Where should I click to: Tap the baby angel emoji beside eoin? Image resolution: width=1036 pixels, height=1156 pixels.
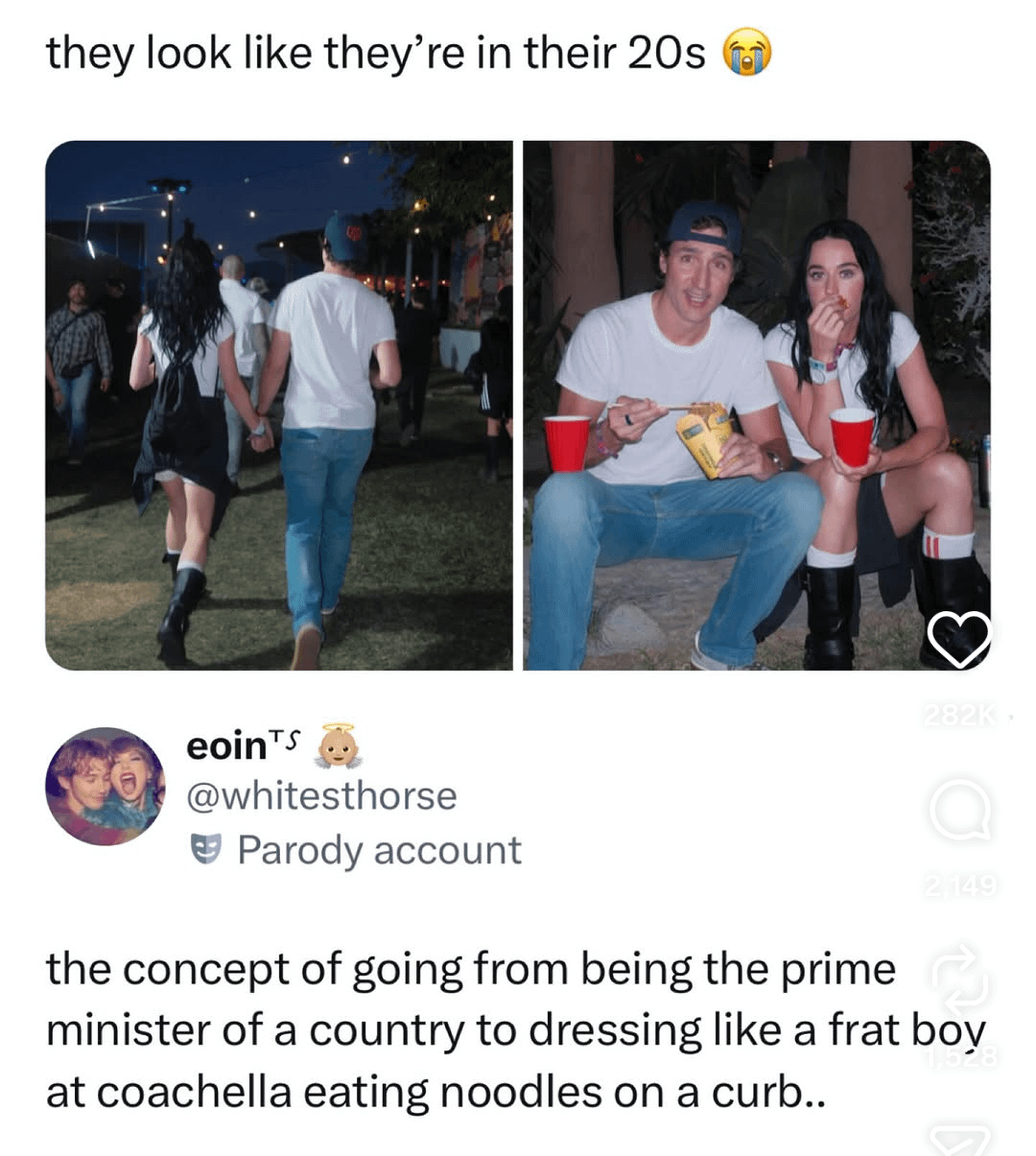(x=337, y=746)
